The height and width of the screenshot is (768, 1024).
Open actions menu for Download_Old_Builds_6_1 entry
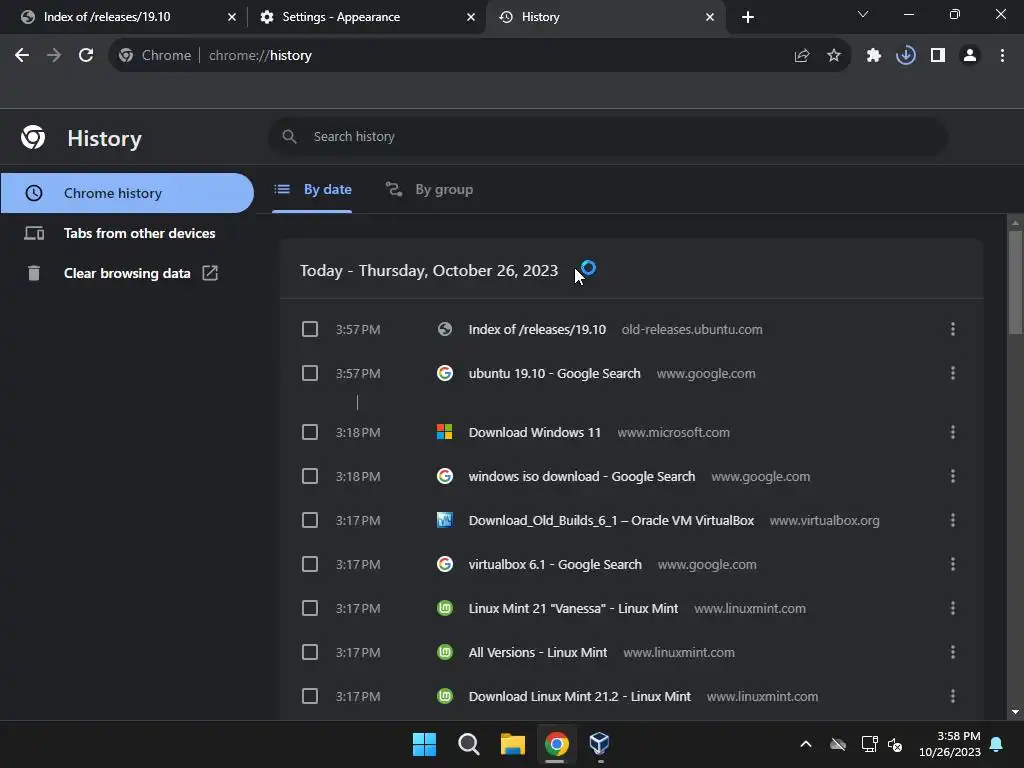pos(953,520)
